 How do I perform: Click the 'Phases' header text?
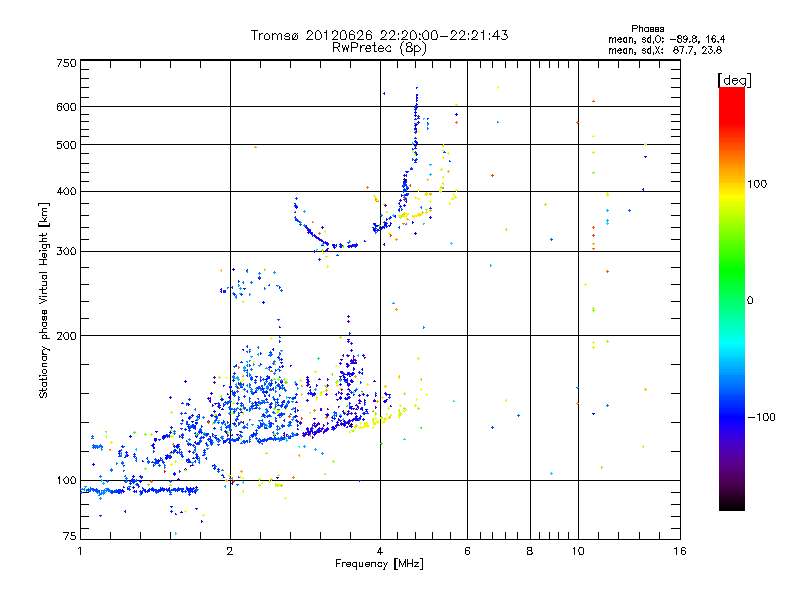pyautogui.click(x=647, y=29)
